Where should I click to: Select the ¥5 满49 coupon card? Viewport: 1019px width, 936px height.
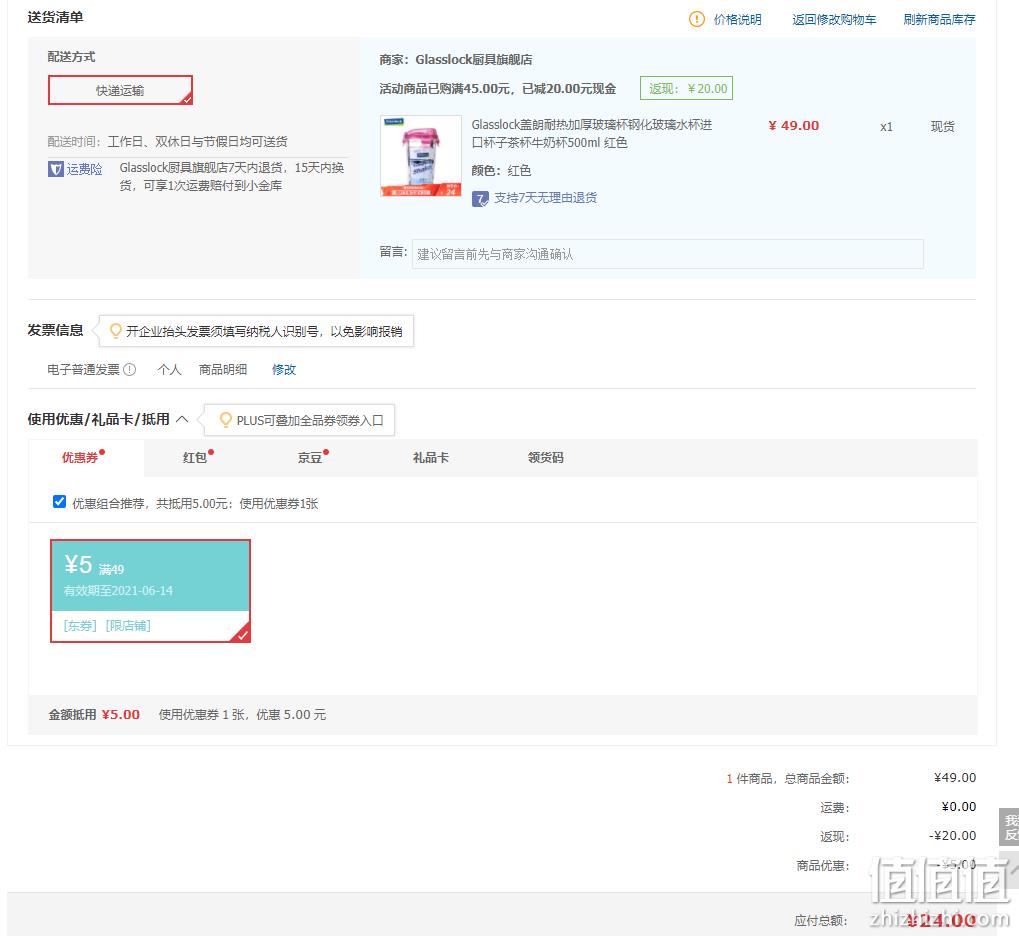(x=150, y=591)
